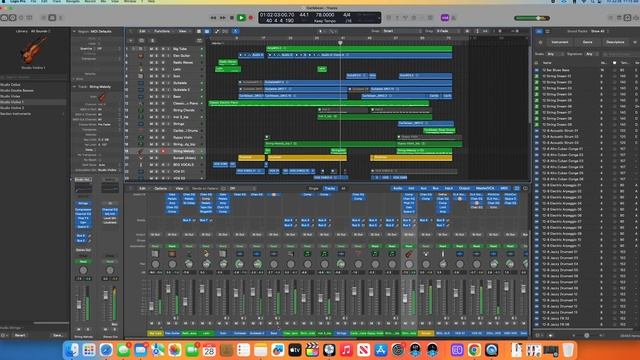Mute the String Chords track

pos(151,110)
